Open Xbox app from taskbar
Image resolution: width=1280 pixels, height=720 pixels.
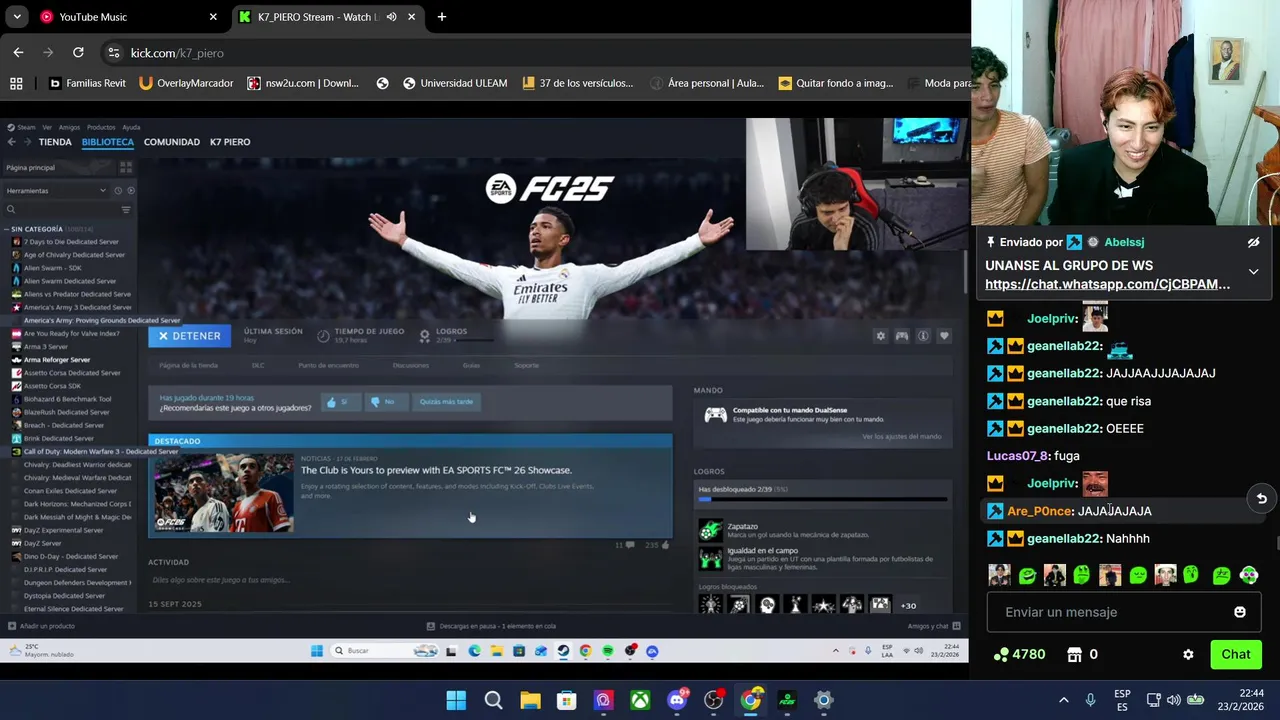click(x=640, y=700)
